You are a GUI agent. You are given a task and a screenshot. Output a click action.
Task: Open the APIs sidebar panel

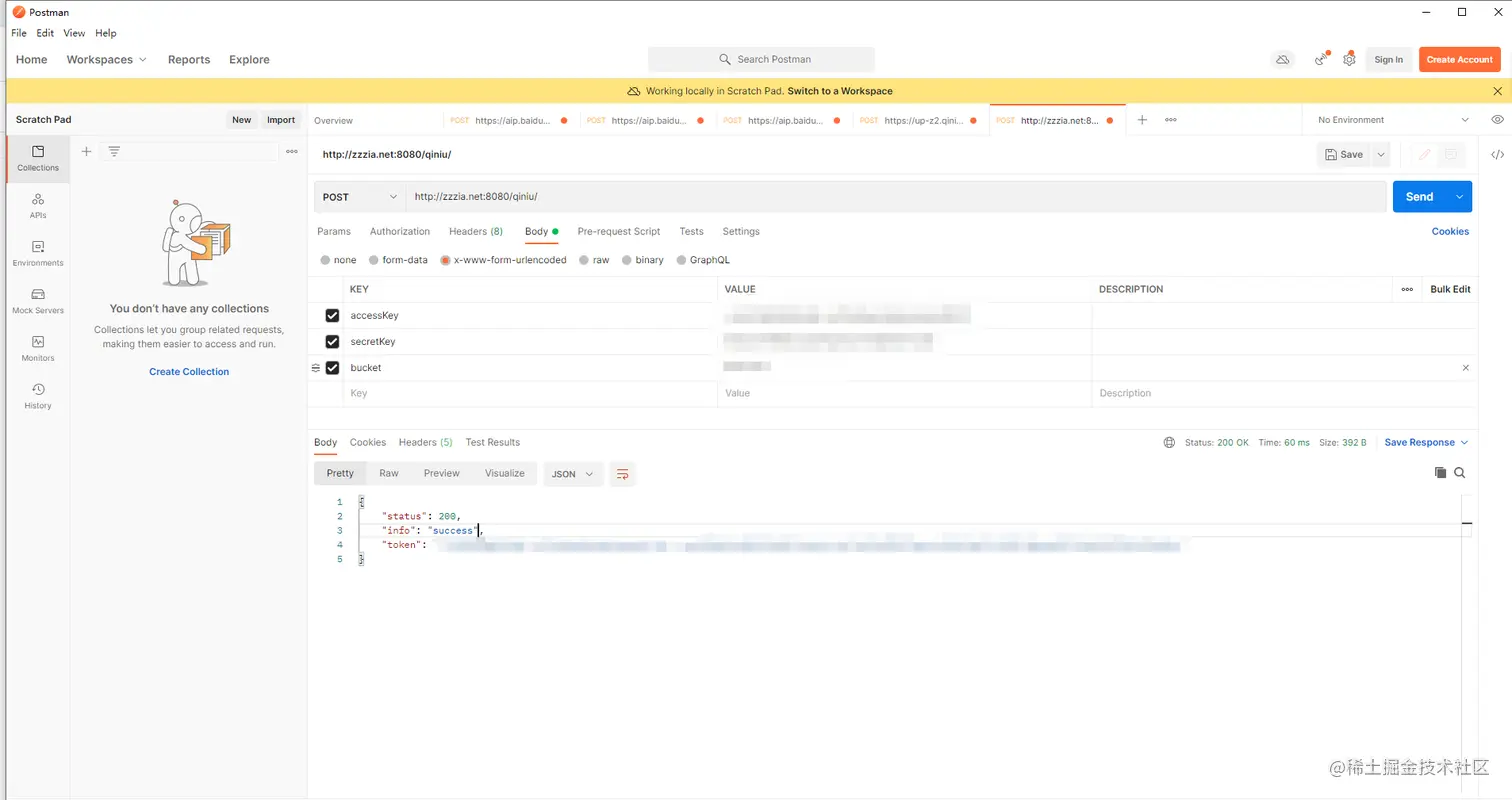pos(38,206)
